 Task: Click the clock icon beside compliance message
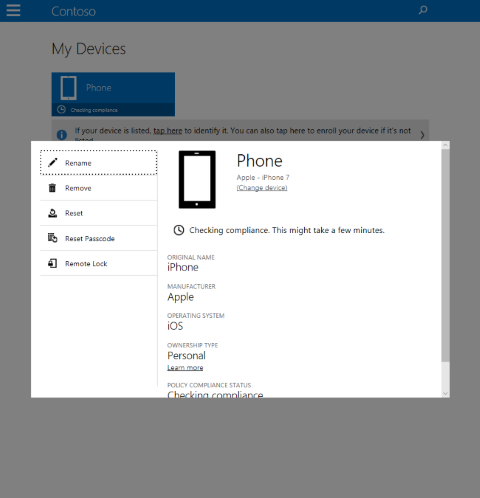[x=179, y=230]
